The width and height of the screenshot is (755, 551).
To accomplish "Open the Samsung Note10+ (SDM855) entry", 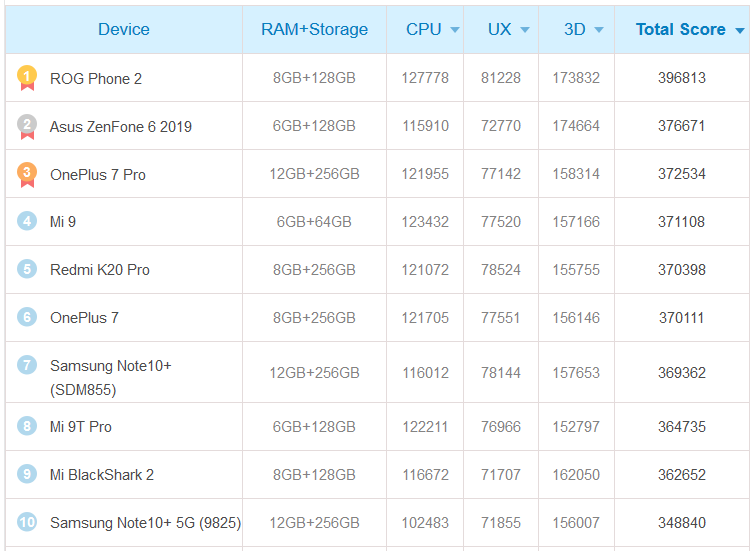I will coord(111,378).
